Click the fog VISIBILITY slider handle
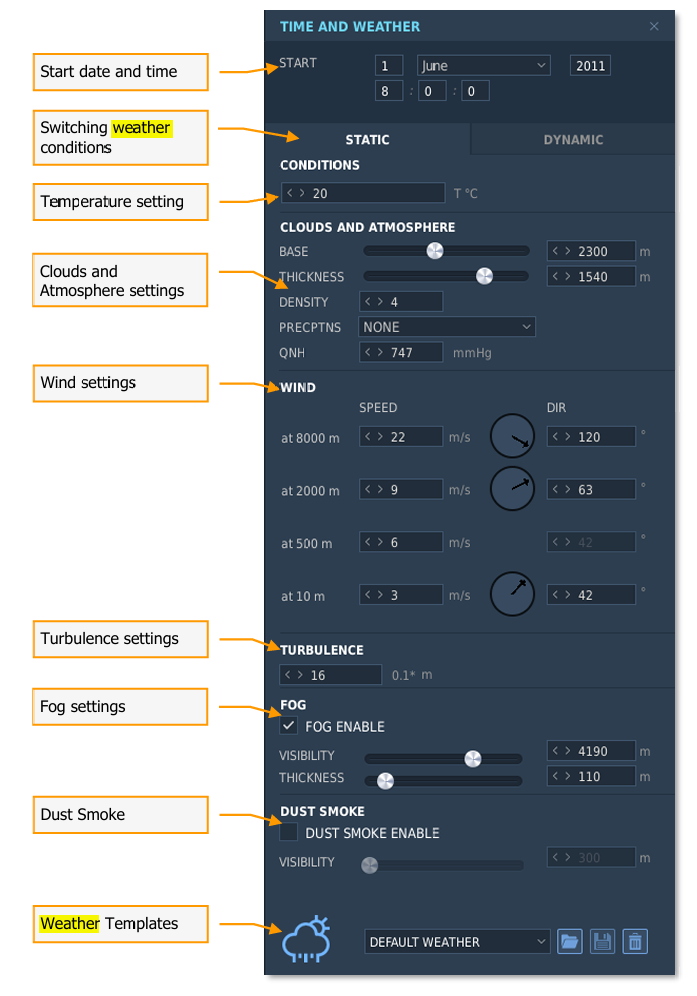697x996 pixels. point(473,758)
